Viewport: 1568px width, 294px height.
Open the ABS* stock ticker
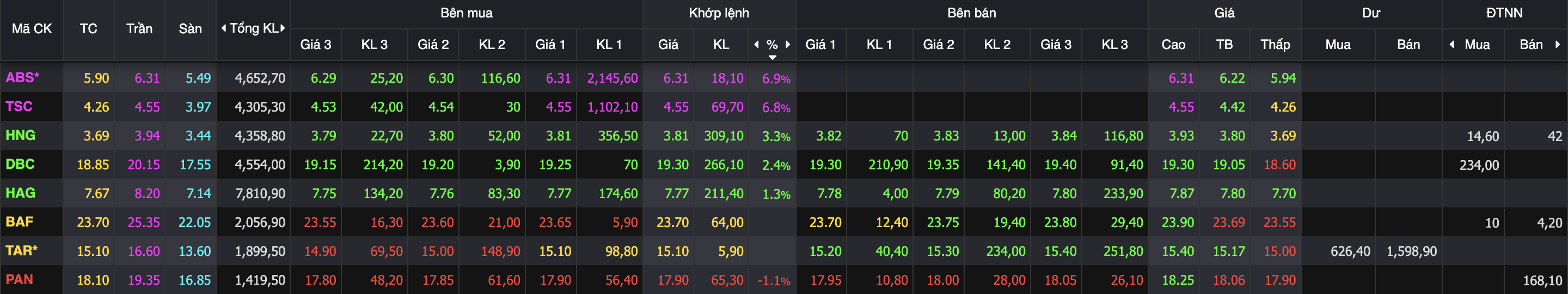coord(22,77)
